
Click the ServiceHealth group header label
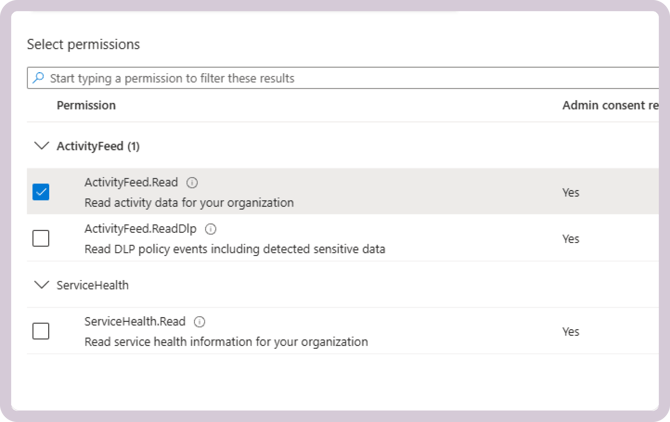click(x=92, y=285)
